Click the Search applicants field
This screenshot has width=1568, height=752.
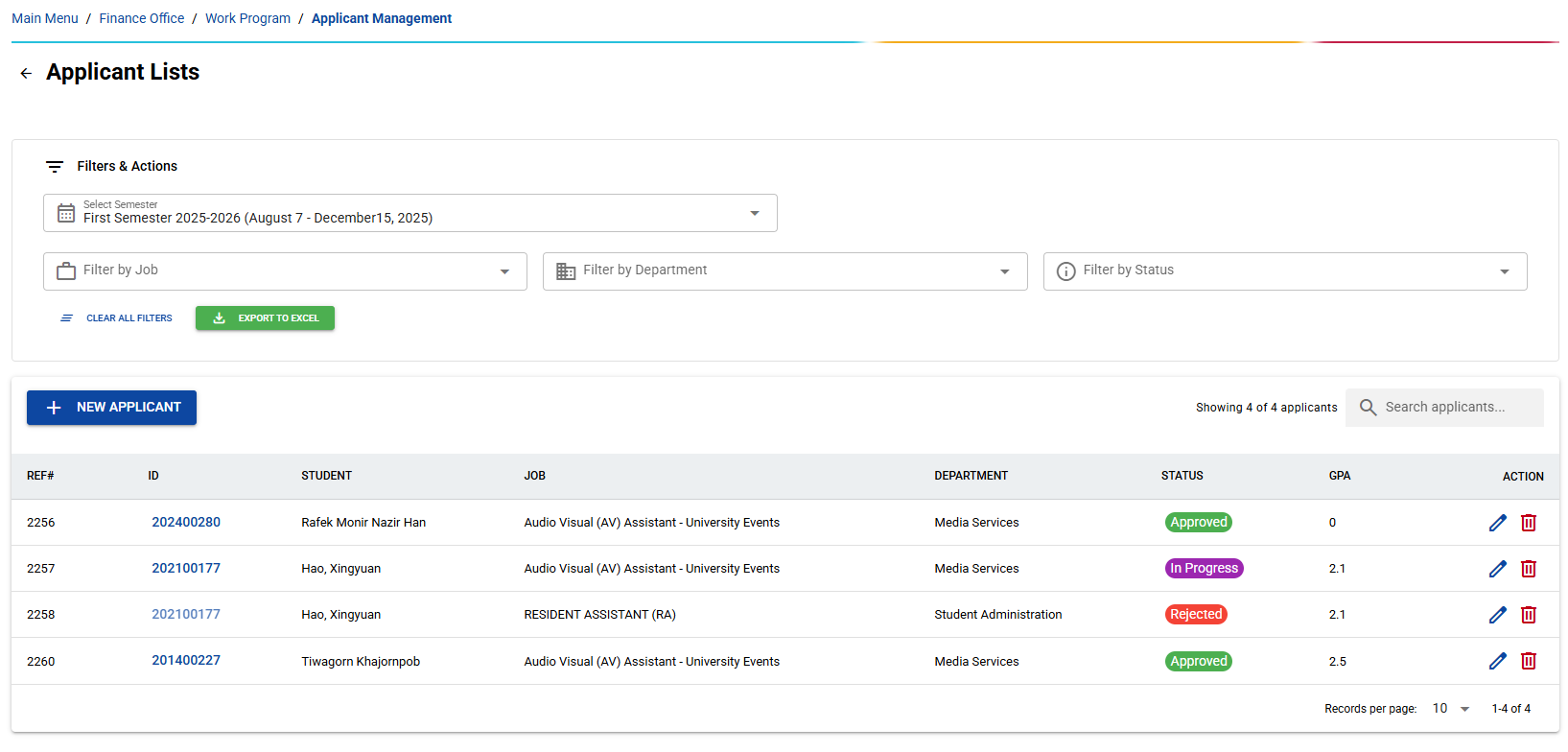1444,408
